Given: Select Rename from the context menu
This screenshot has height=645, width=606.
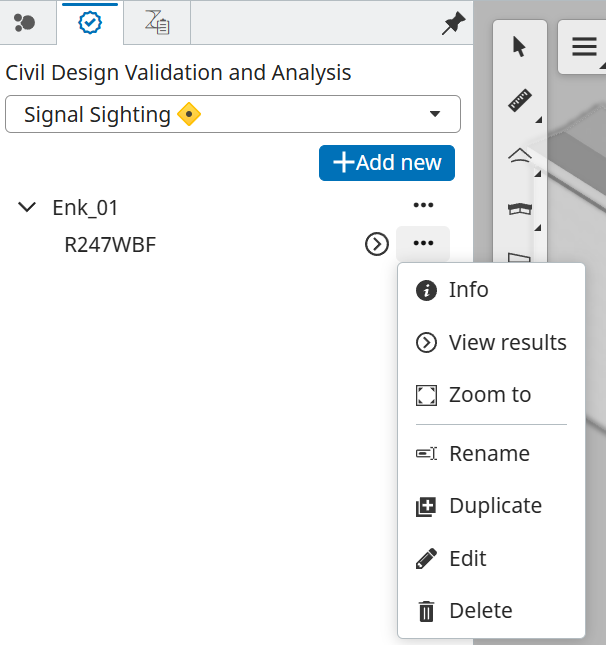Looking at the screenshot, I should coord(489,454).
